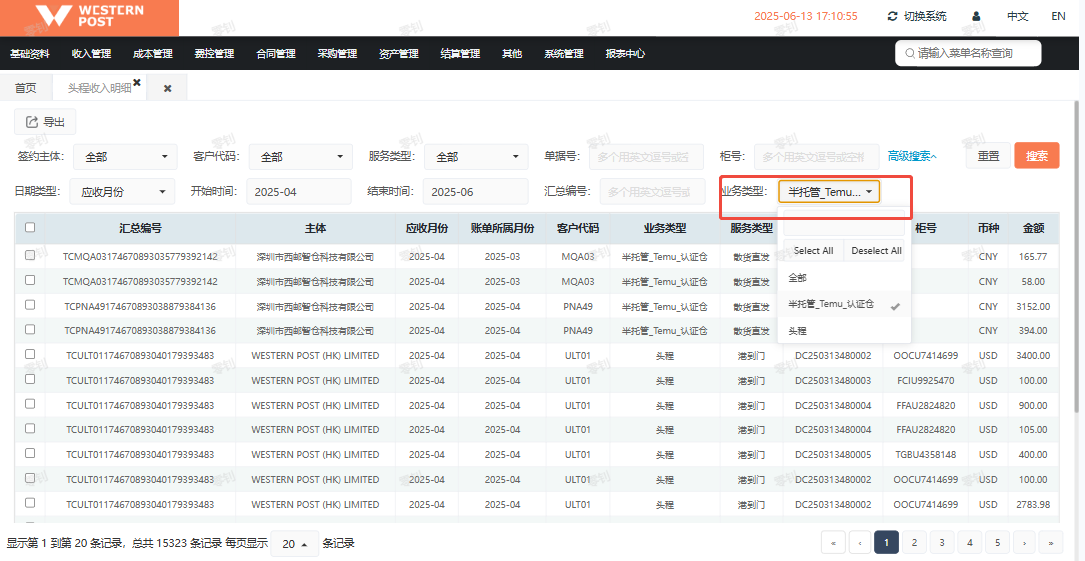Click the Western Post logo

(x=89, y=17)
